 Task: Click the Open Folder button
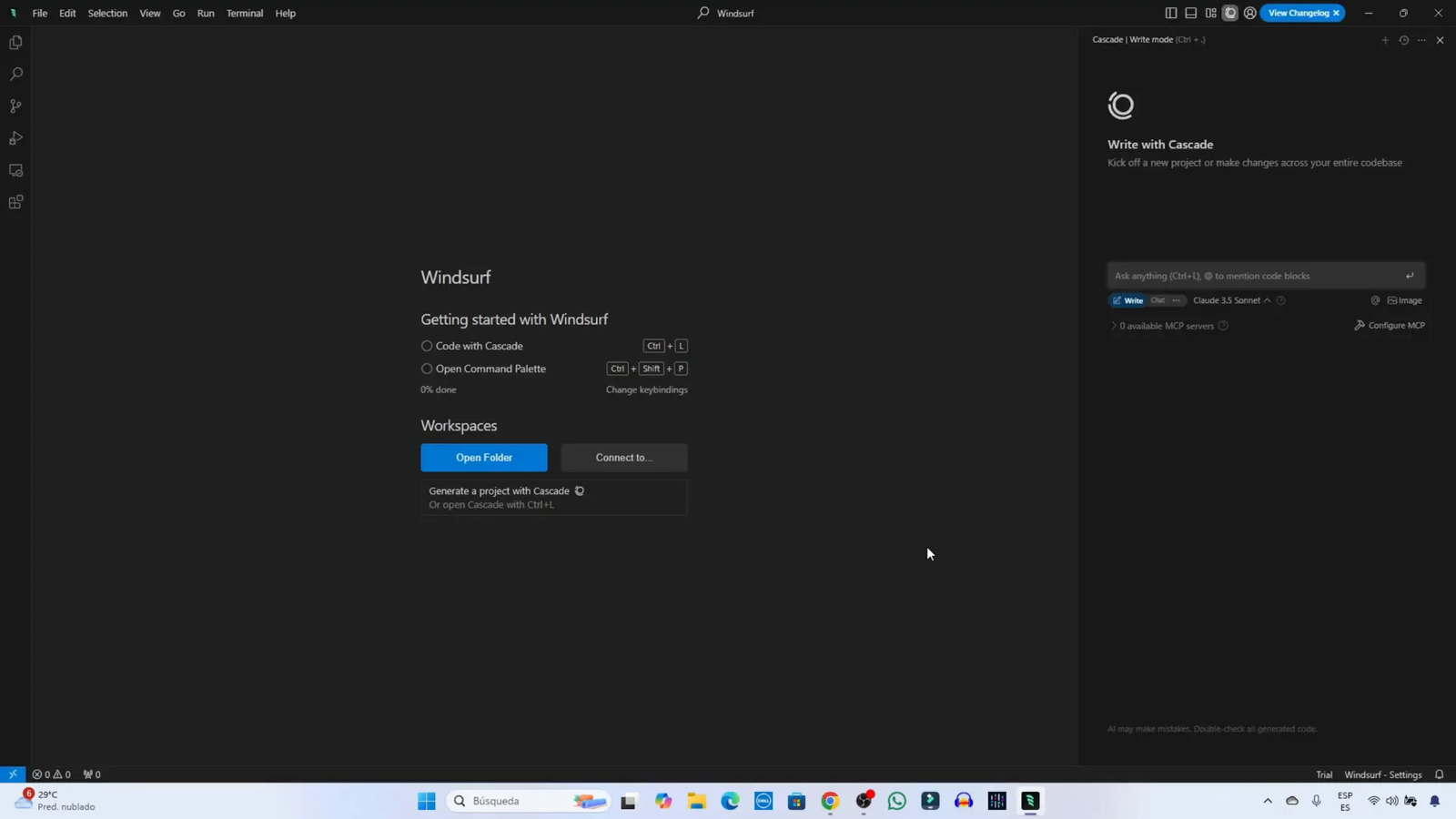click(x=484, y=458)
